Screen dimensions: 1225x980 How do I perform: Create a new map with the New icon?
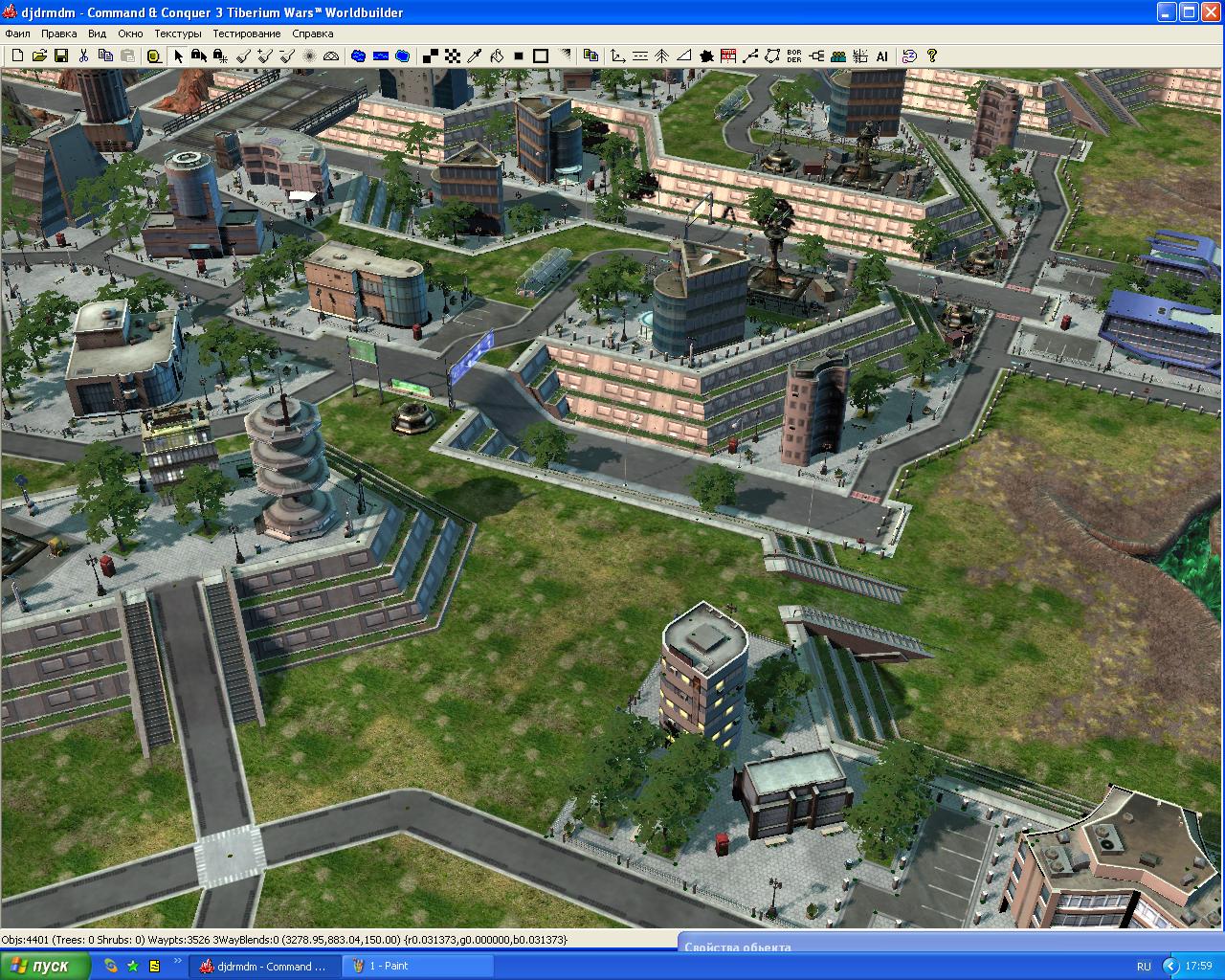pyautogui.click(x=17, y=56)
